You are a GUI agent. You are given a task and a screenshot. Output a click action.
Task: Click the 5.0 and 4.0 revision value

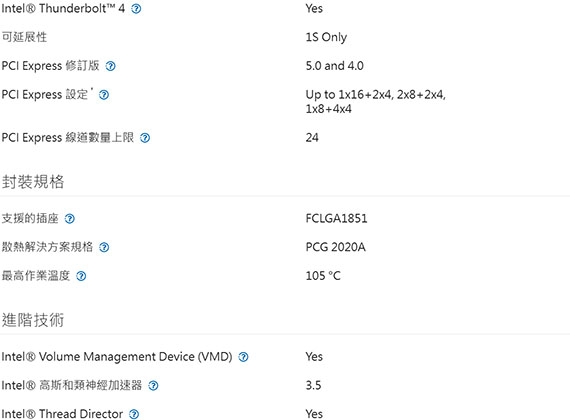[x=334, y=66]
